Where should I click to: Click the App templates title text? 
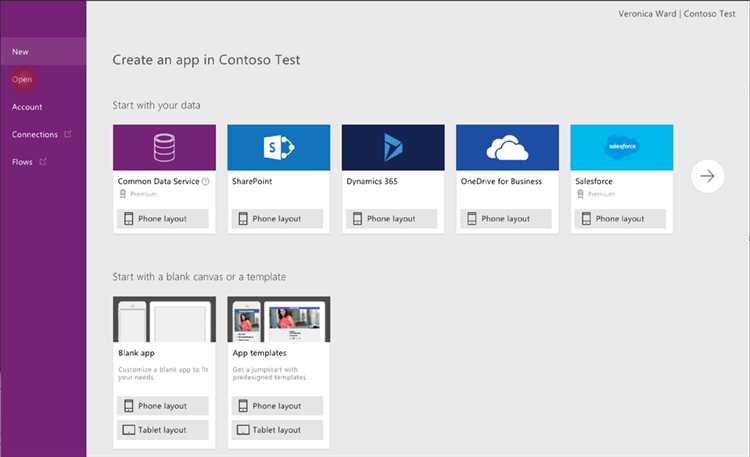pos(260,353)
